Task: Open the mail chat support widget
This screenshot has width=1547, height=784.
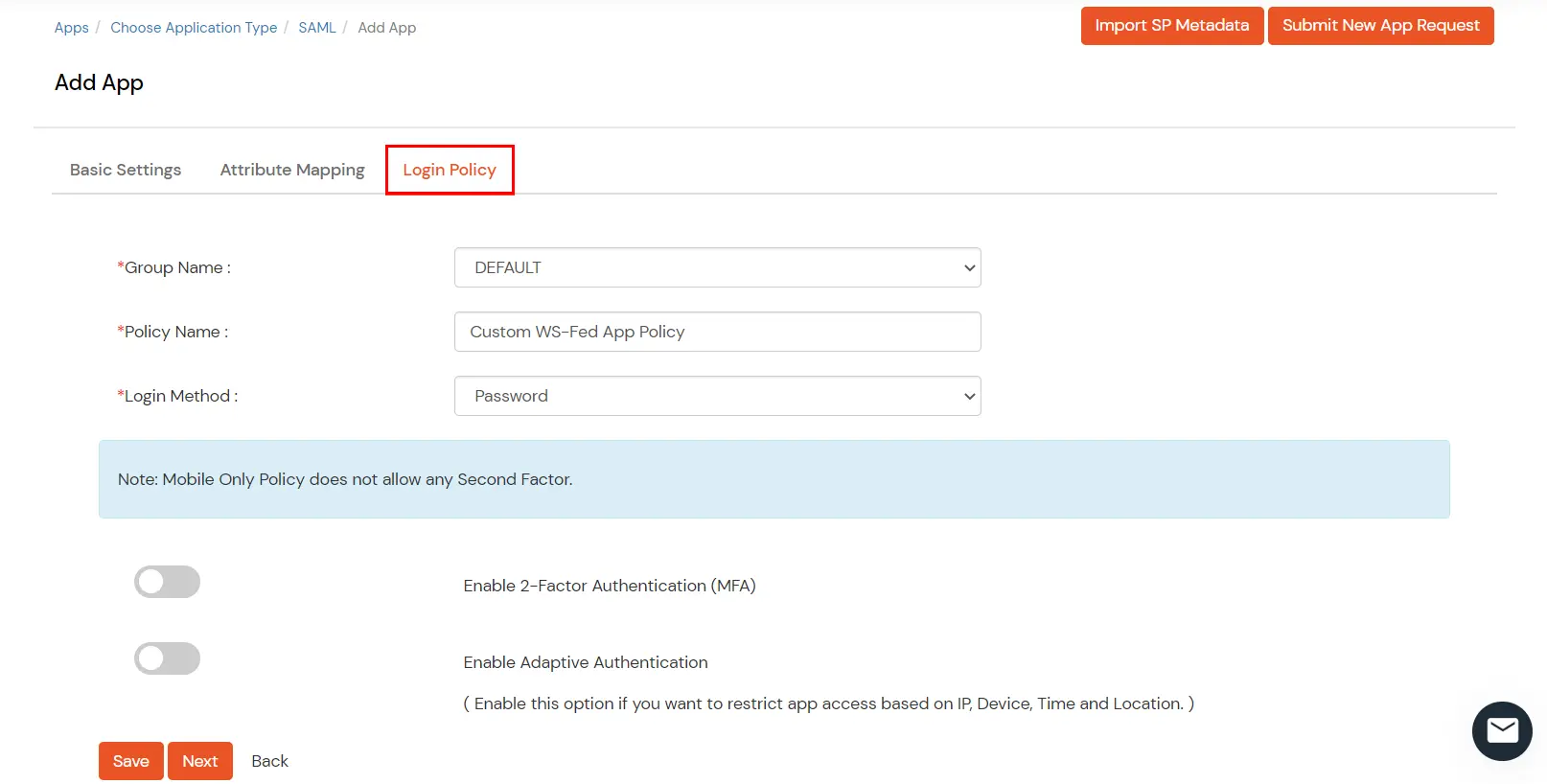Action: tap(1501, 730)
